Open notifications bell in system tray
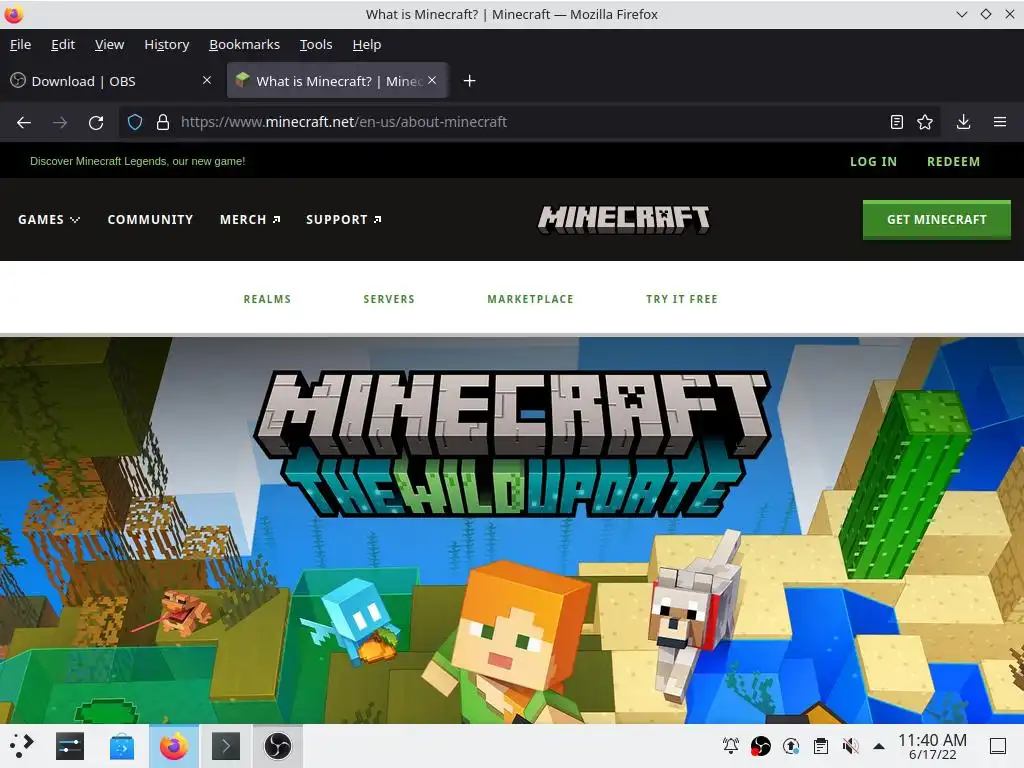The image size is (1024, 768). point(731,746)
